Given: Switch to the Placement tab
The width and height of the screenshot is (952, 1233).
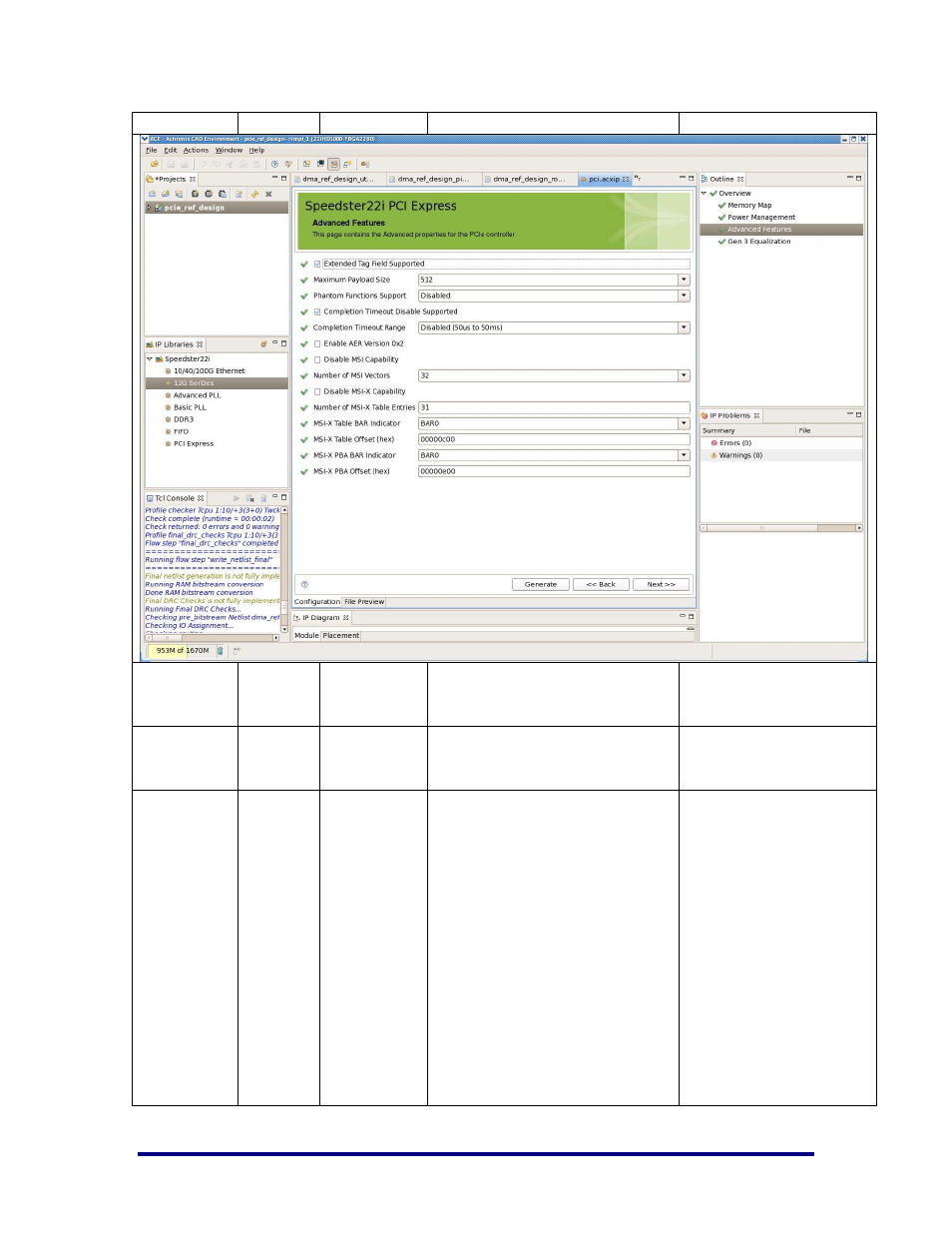Looking at the screenshot, I should [x=341, y=635].
